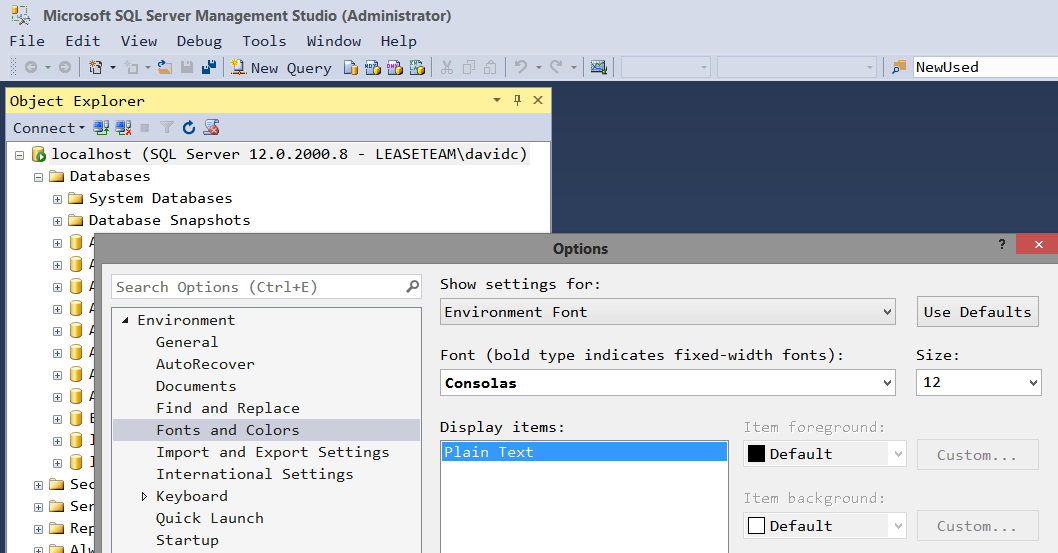
Task: Collapse the Environment options node
Action: [125, 320]
